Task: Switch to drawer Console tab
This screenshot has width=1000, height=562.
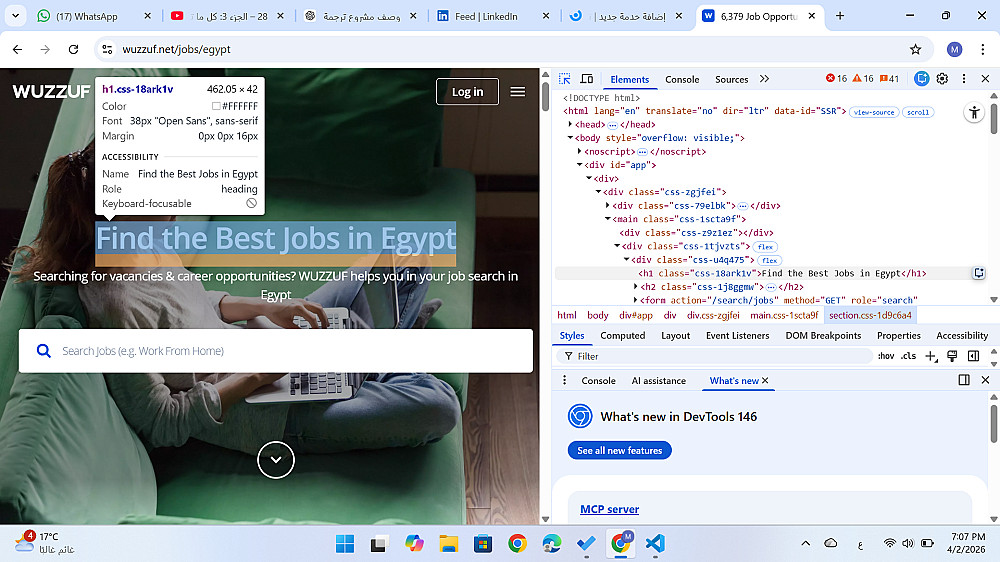Action: 598,380
